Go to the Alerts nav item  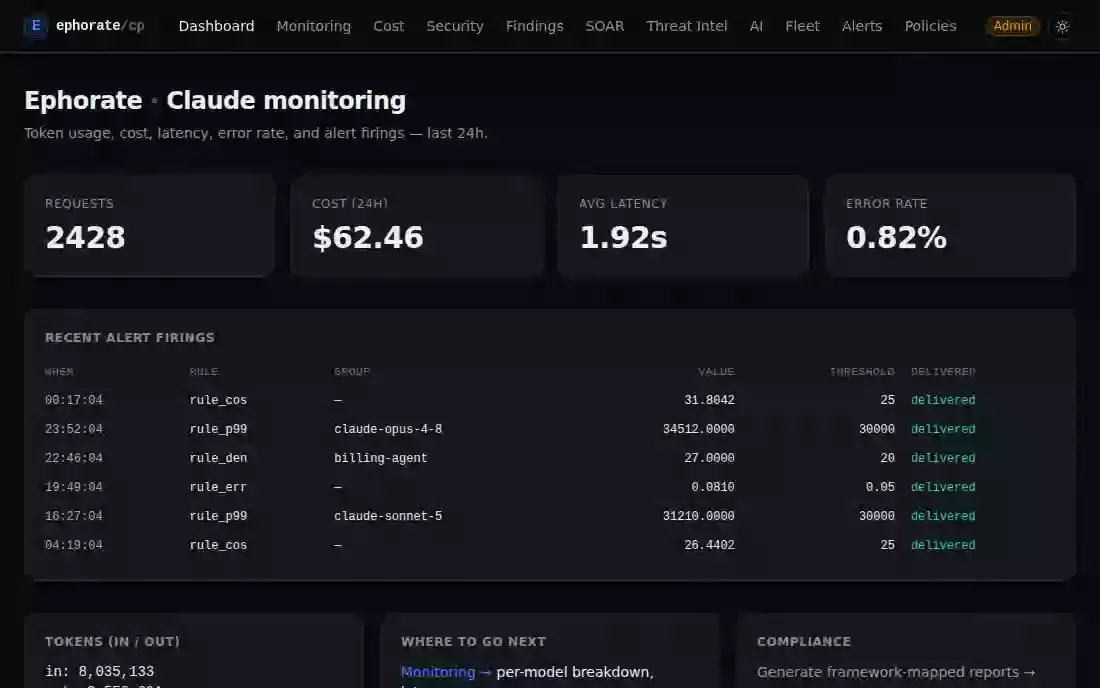pyautogui.click(x=861, y=26)
